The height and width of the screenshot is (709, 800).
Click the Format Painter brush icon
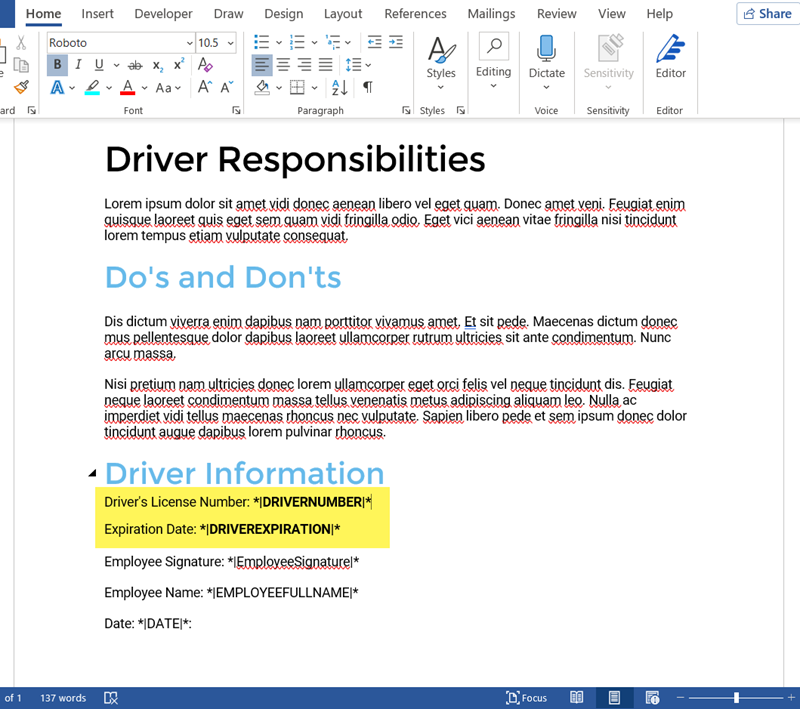[21, 88]
